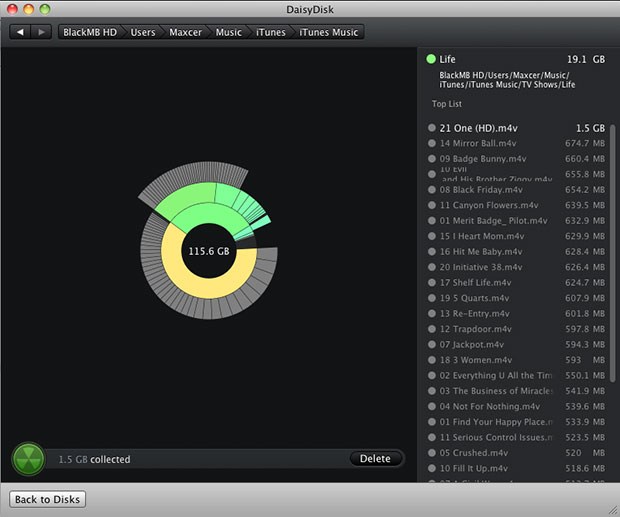Select 10 Fill It Up.m4v file
This screenshot has height=517, width=620.
click(x=516, y=468)
